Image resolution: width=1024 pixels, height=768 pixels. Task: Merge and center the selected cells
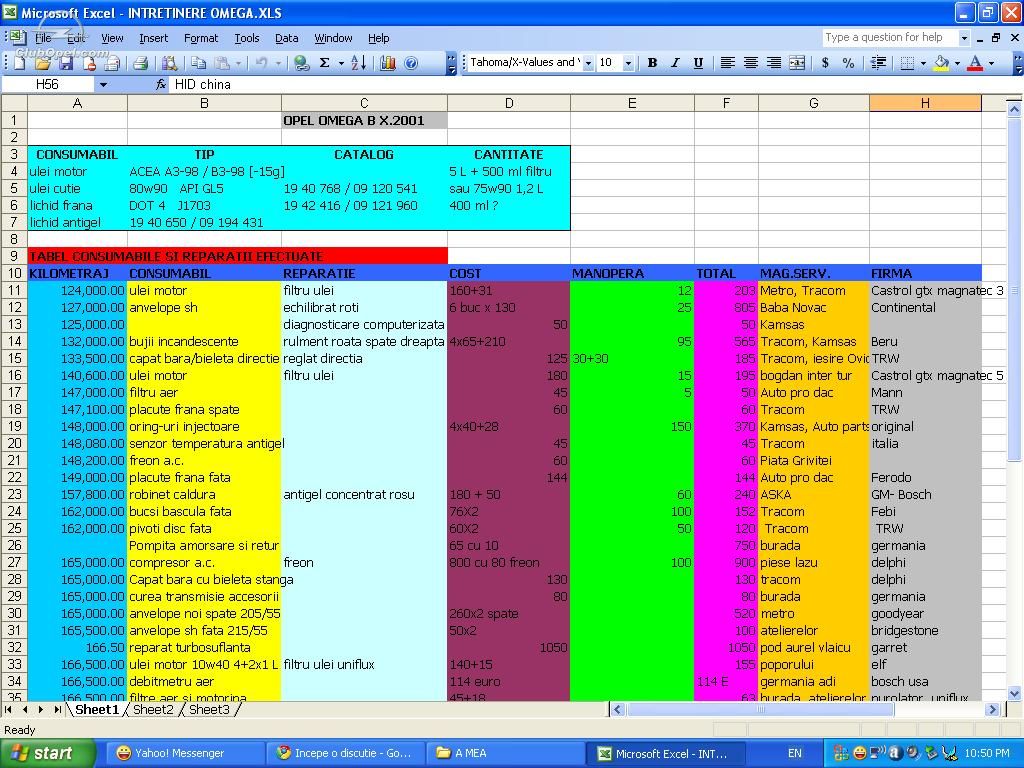pos(797,63)
